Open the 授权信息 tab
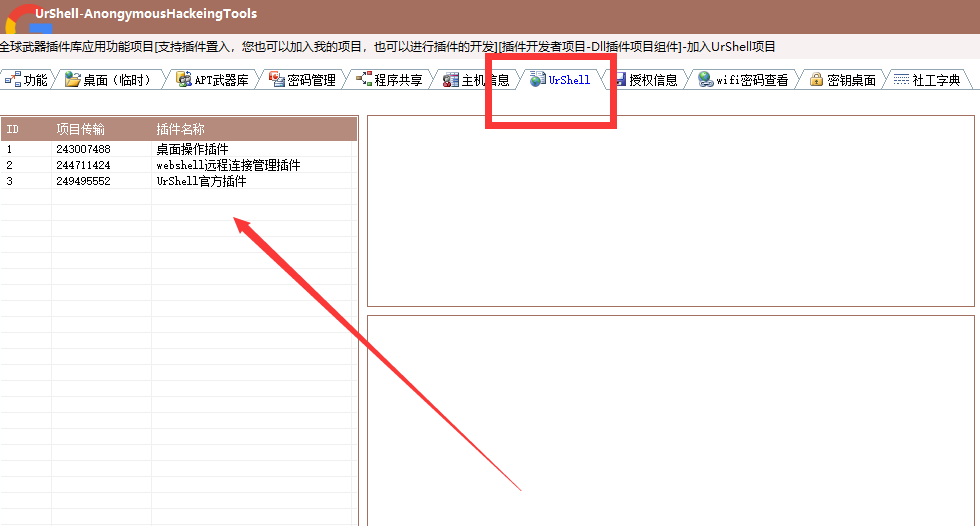This screenshot has height=526, width=980. (647, 80)
